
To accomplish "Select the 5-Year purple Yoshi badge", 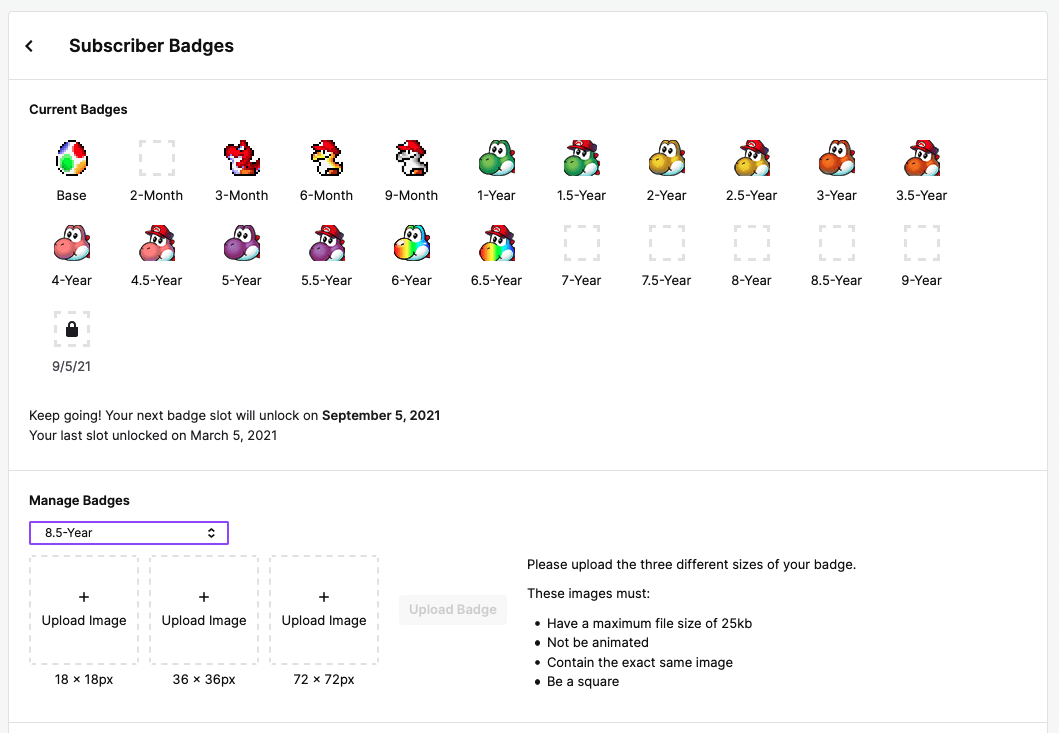I will click(241, 242).
